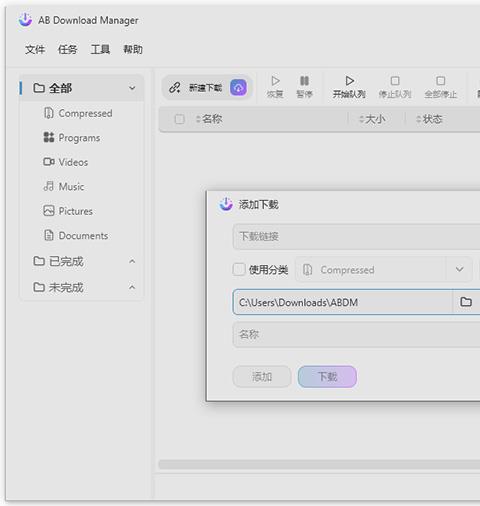Click the 名称 input field in dialog
Image resolution: width=480 pixels, height=506 pixels.
click(356, 335)
